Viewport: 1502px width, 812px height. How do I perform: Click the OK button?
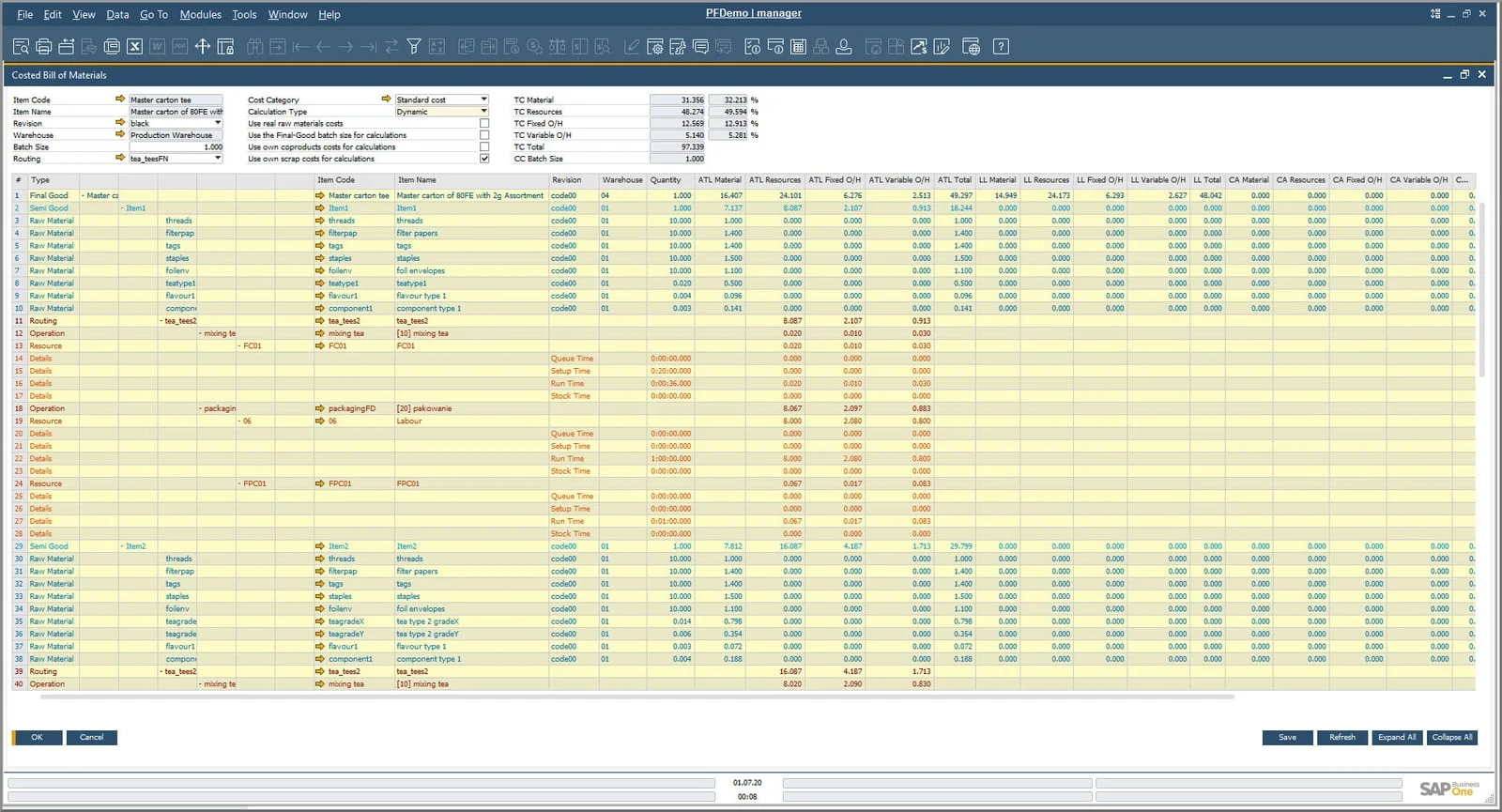(x=37, y=738)
